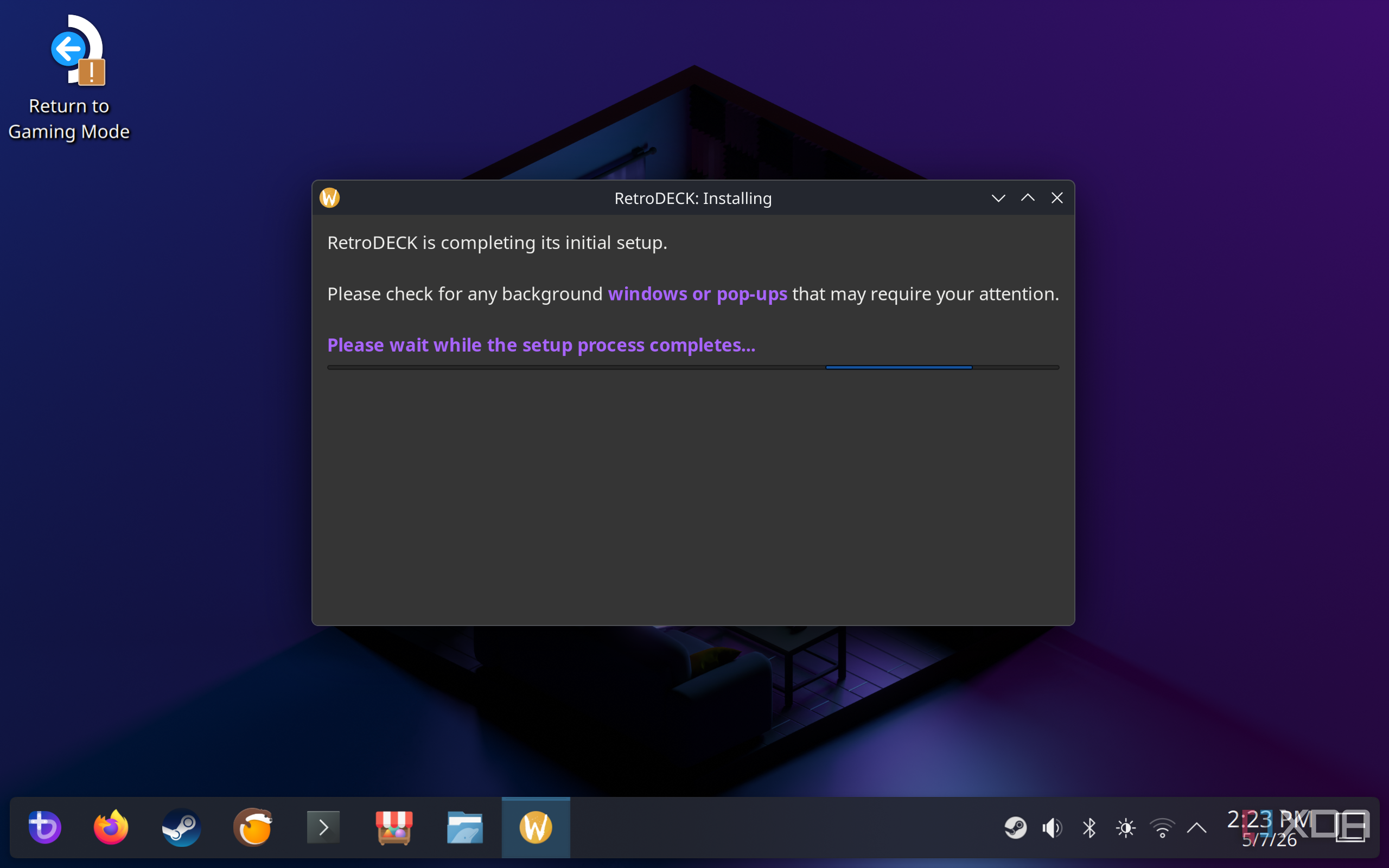Click the 'windows or pop-ups' highlighted text
The height and width of the screenshot is (868, 1389).
697,294
